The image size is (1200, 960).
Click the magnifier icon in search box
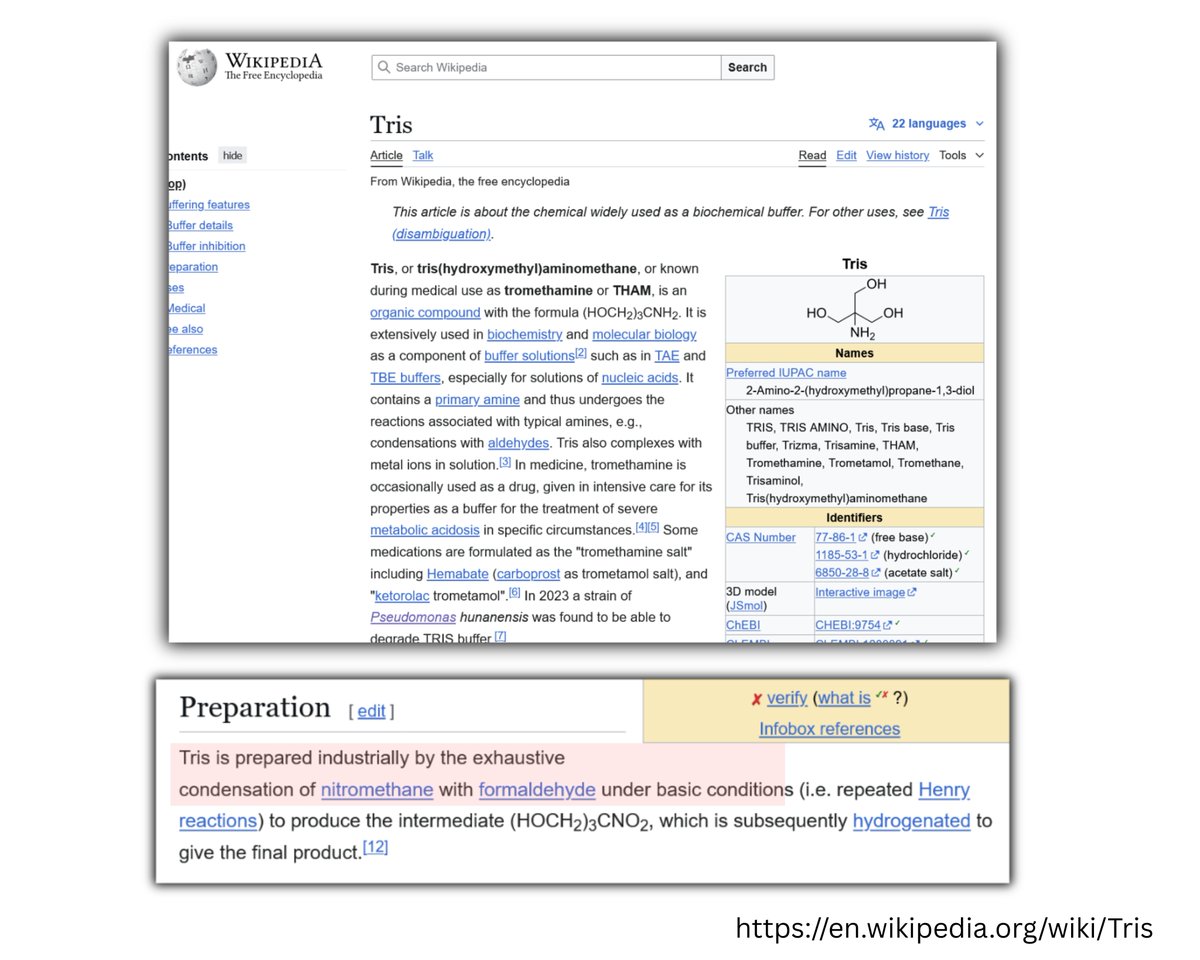384,67
